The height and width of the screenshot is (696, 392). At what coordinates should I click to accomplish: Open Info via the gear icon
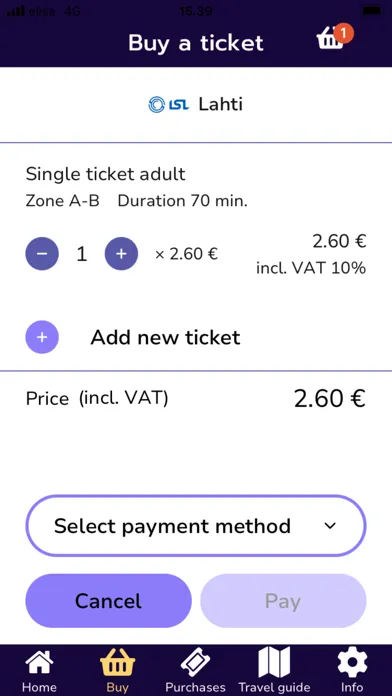point(352,663)
